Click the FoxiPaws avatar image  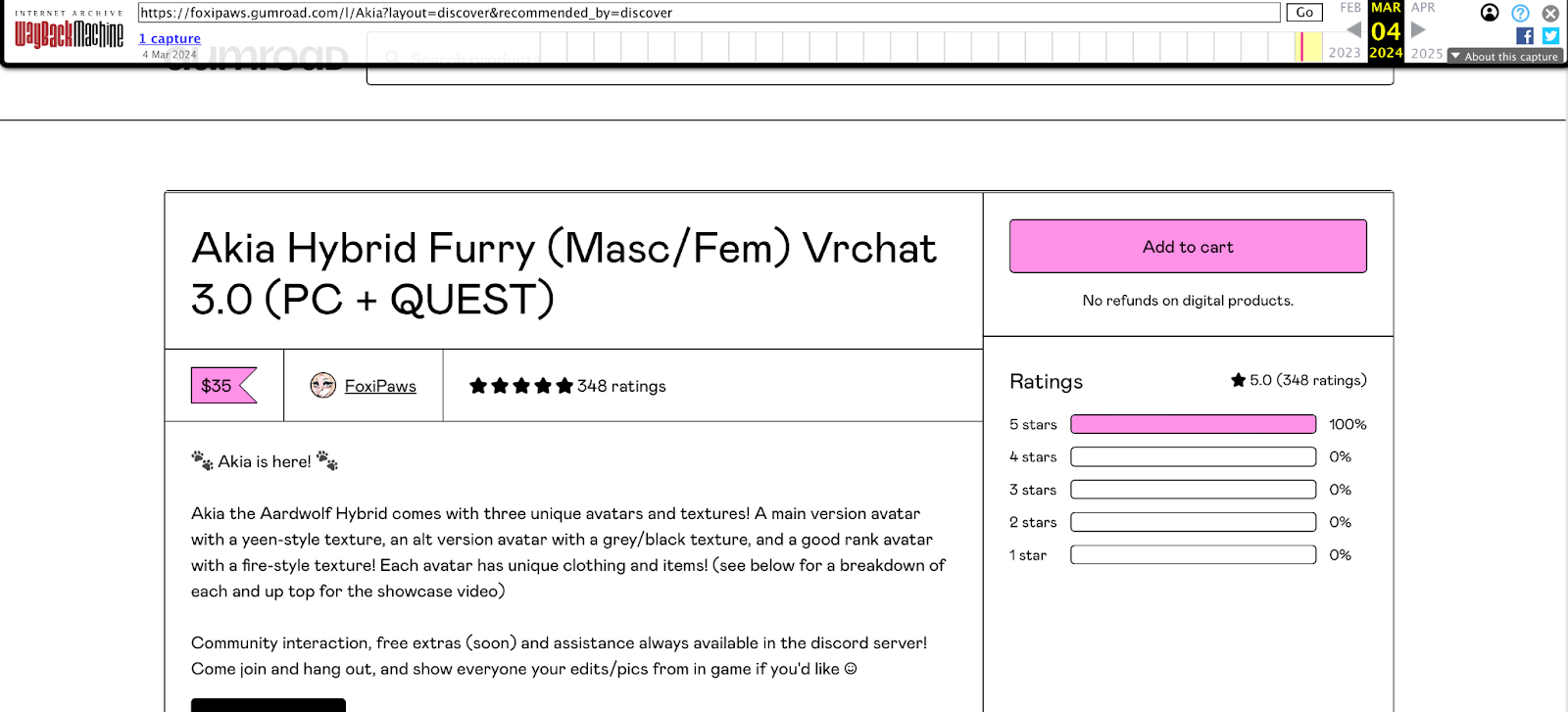pyautogui.click(x=322, y=386)
